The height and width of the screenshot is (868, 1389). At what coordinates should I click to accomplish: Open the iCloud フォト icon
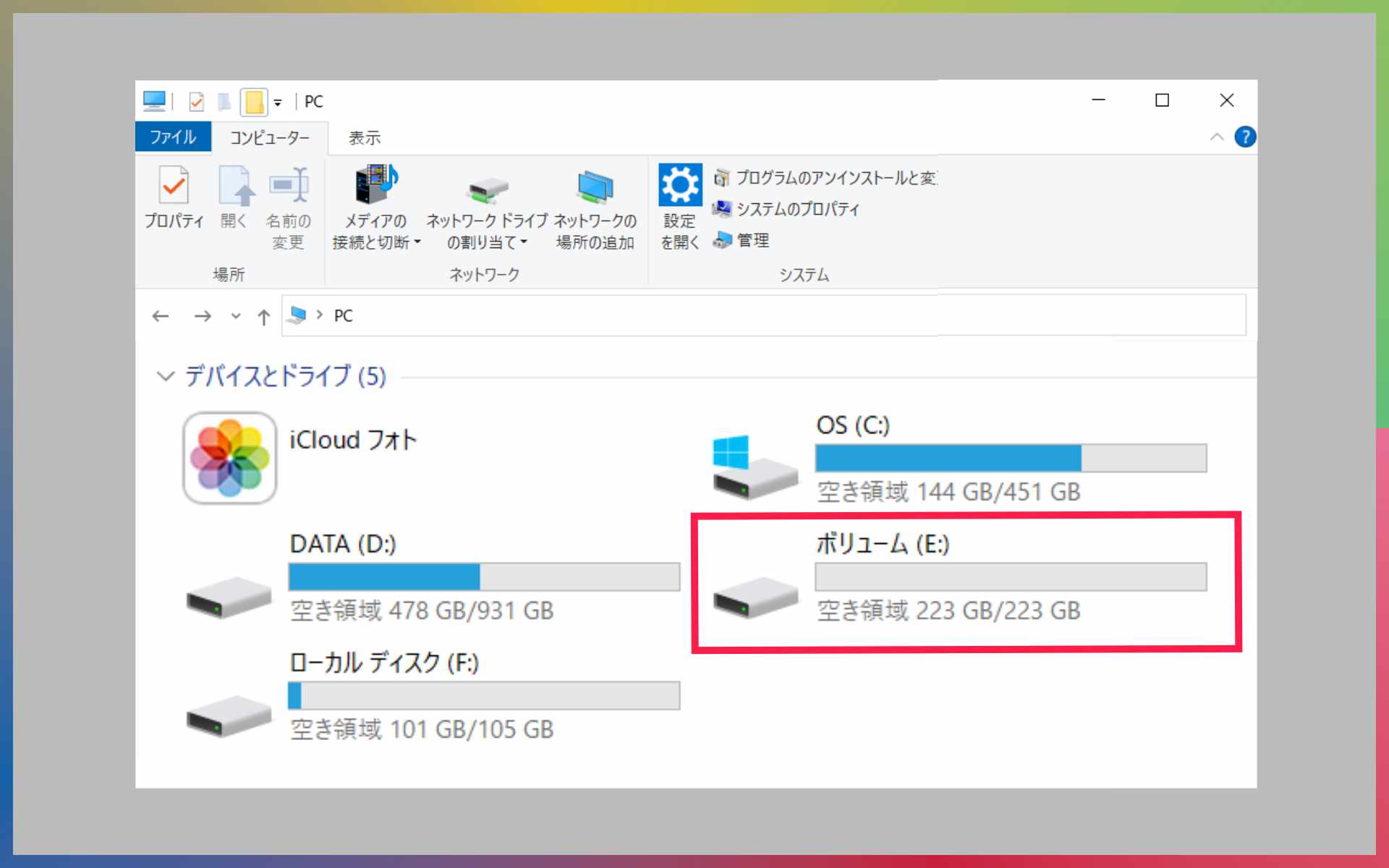point(229,458)
